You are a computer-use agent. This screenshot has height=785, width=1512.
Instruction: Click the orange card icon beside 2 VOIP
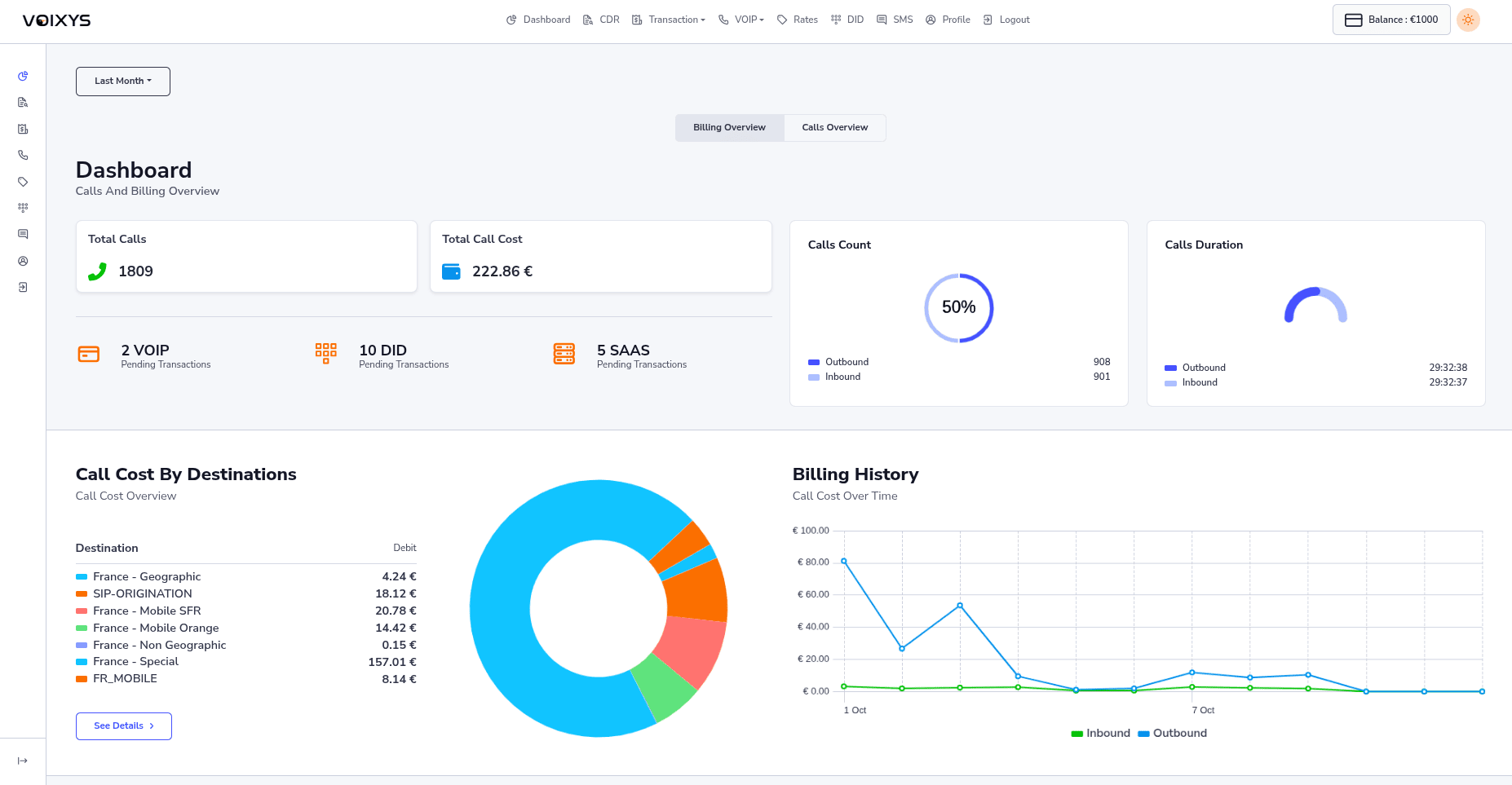click(x=88, y=354)
